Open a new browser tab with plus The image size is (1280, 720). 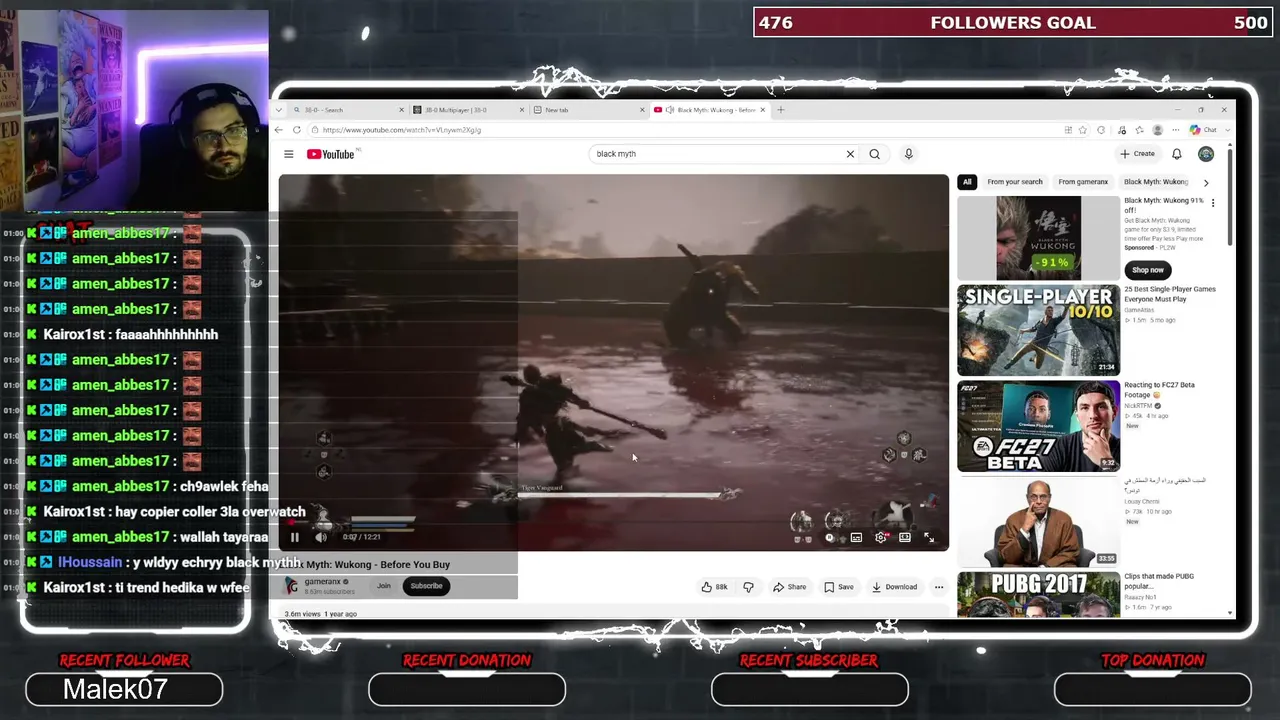781,110
